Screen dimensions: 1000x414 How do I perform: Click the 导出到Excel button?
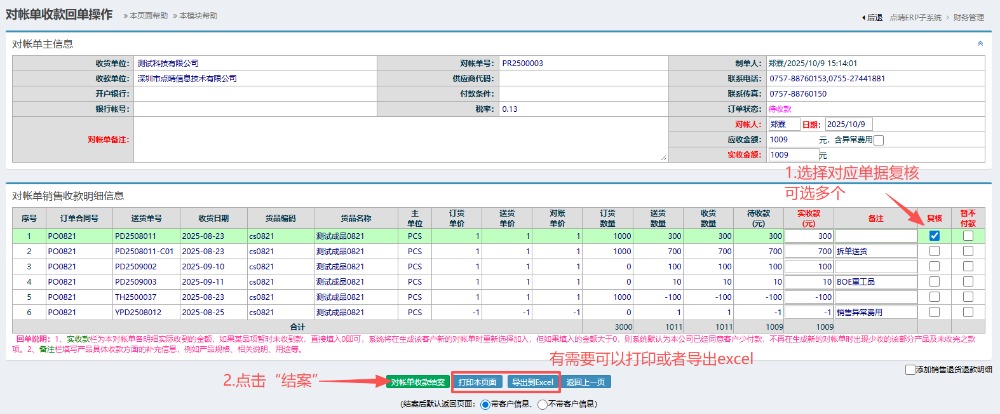click(531, 382)
